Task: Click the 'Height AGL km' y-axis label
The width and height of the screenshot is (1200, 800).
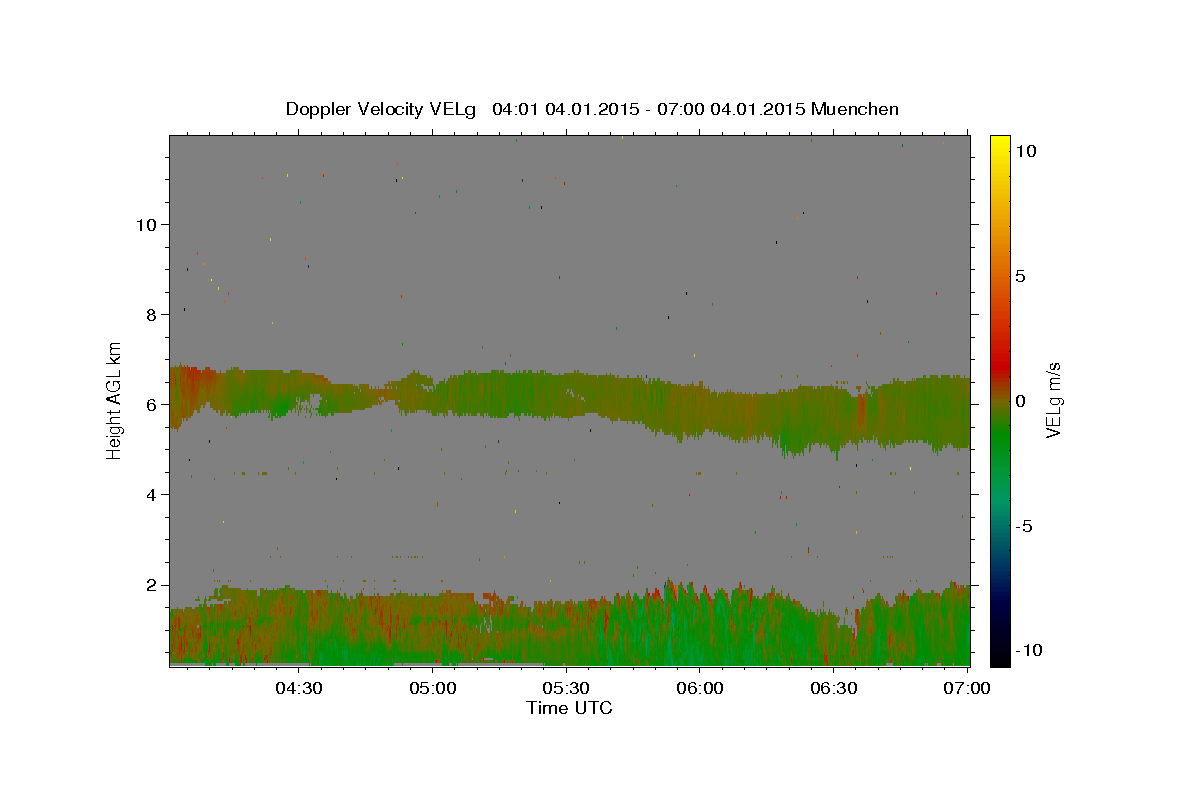Action: pyautogui.click(x=115, y=400)
